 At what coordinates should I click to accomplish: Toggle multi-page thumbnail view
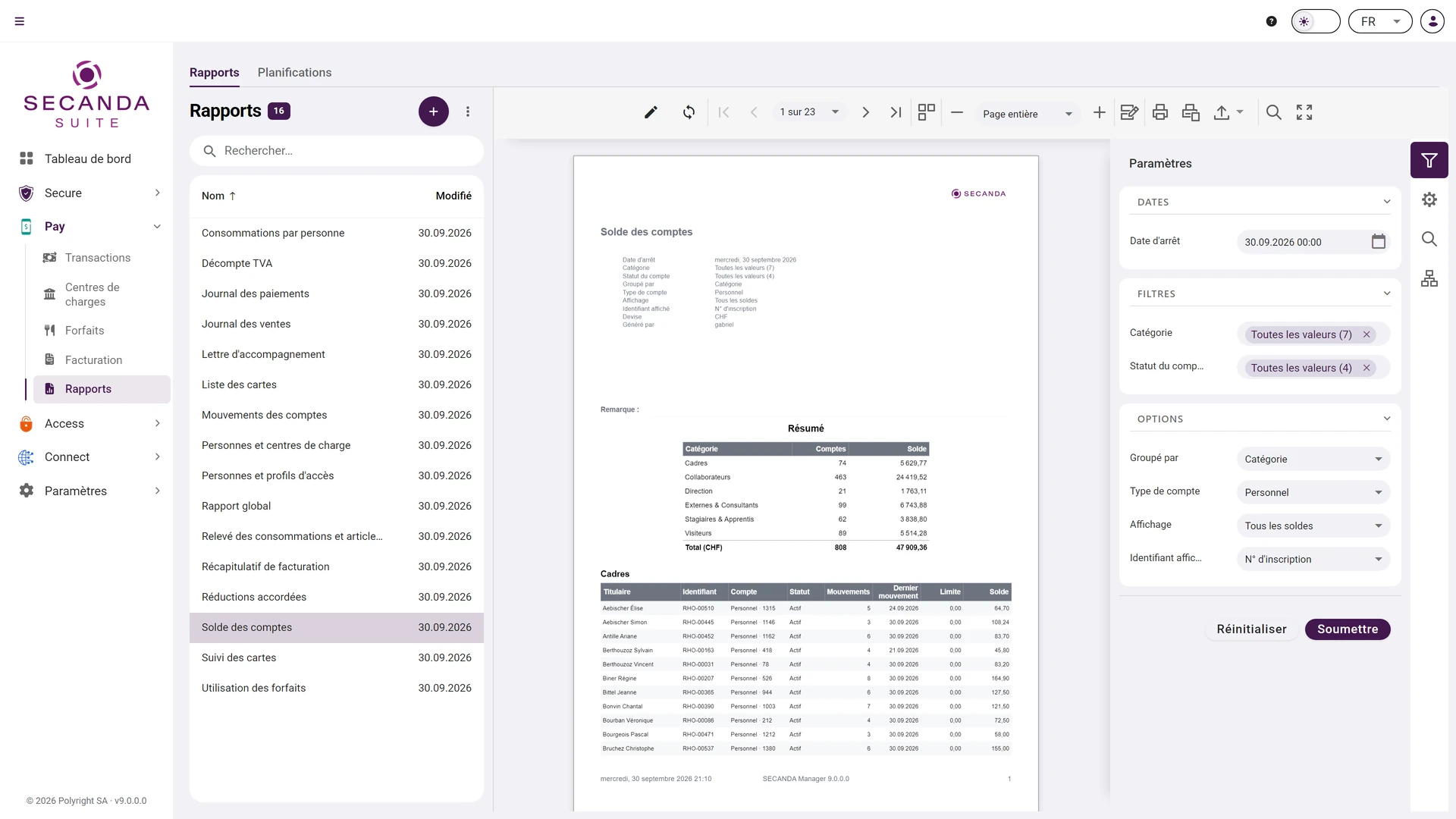click(926, 112)
